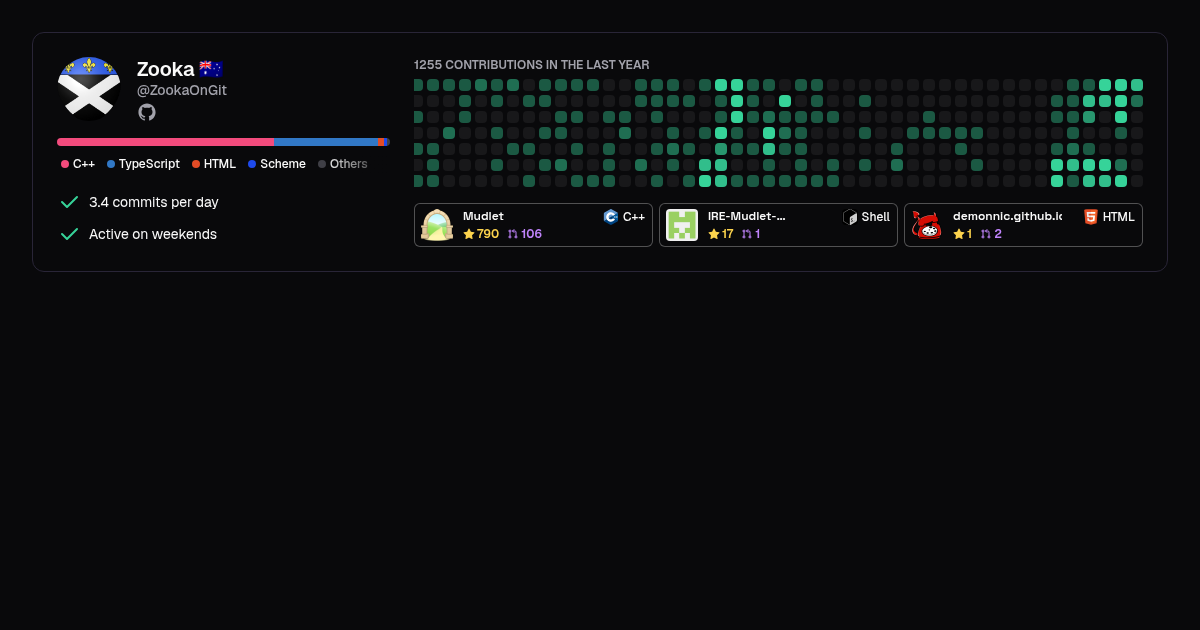Click the IRE-Mudlet repository avatar icon
Viewport: 1200px width, 630px height.
682,225
